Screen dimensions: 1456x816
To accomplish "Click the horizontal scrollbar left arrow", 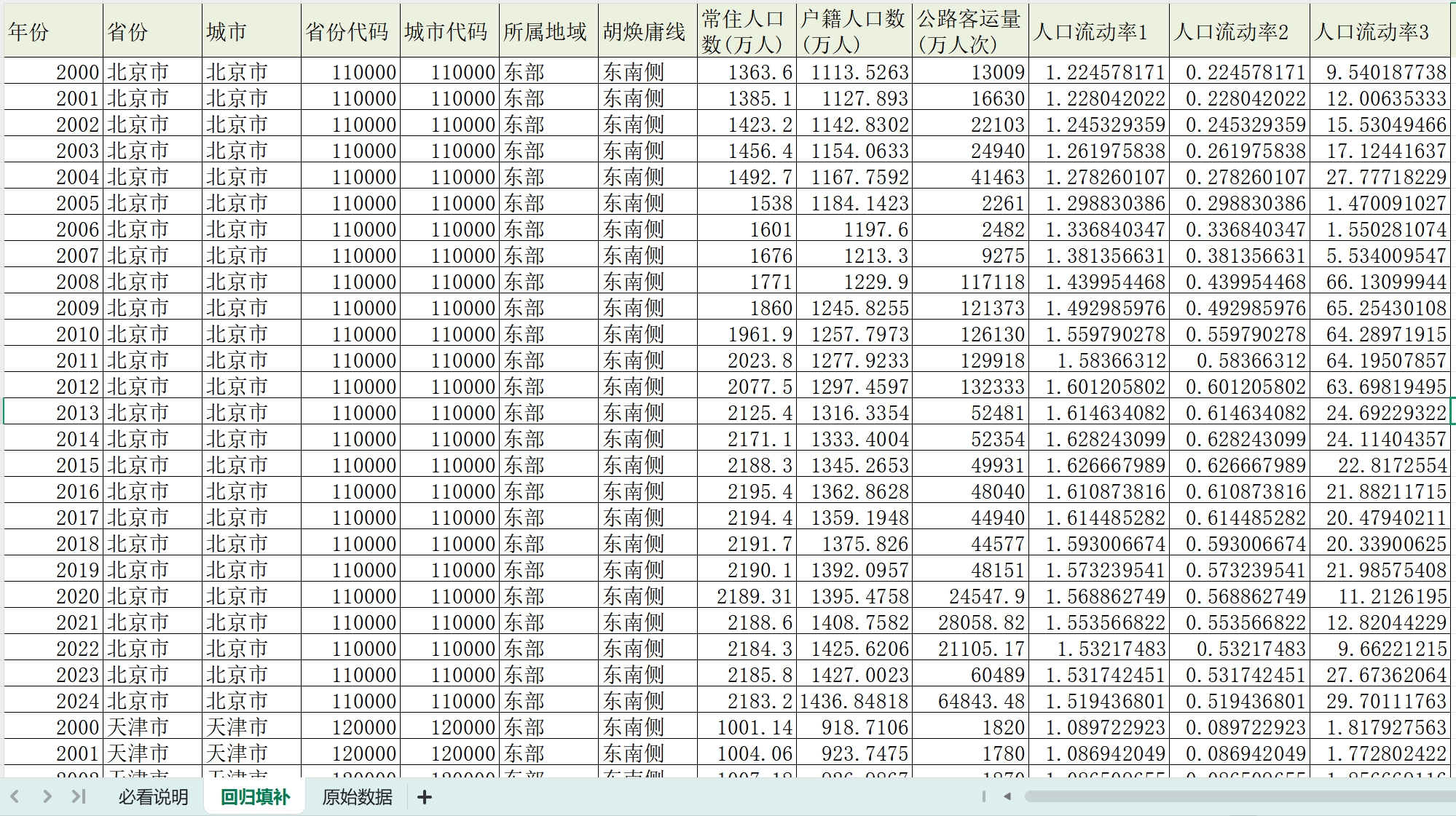I will point(1007,796).
